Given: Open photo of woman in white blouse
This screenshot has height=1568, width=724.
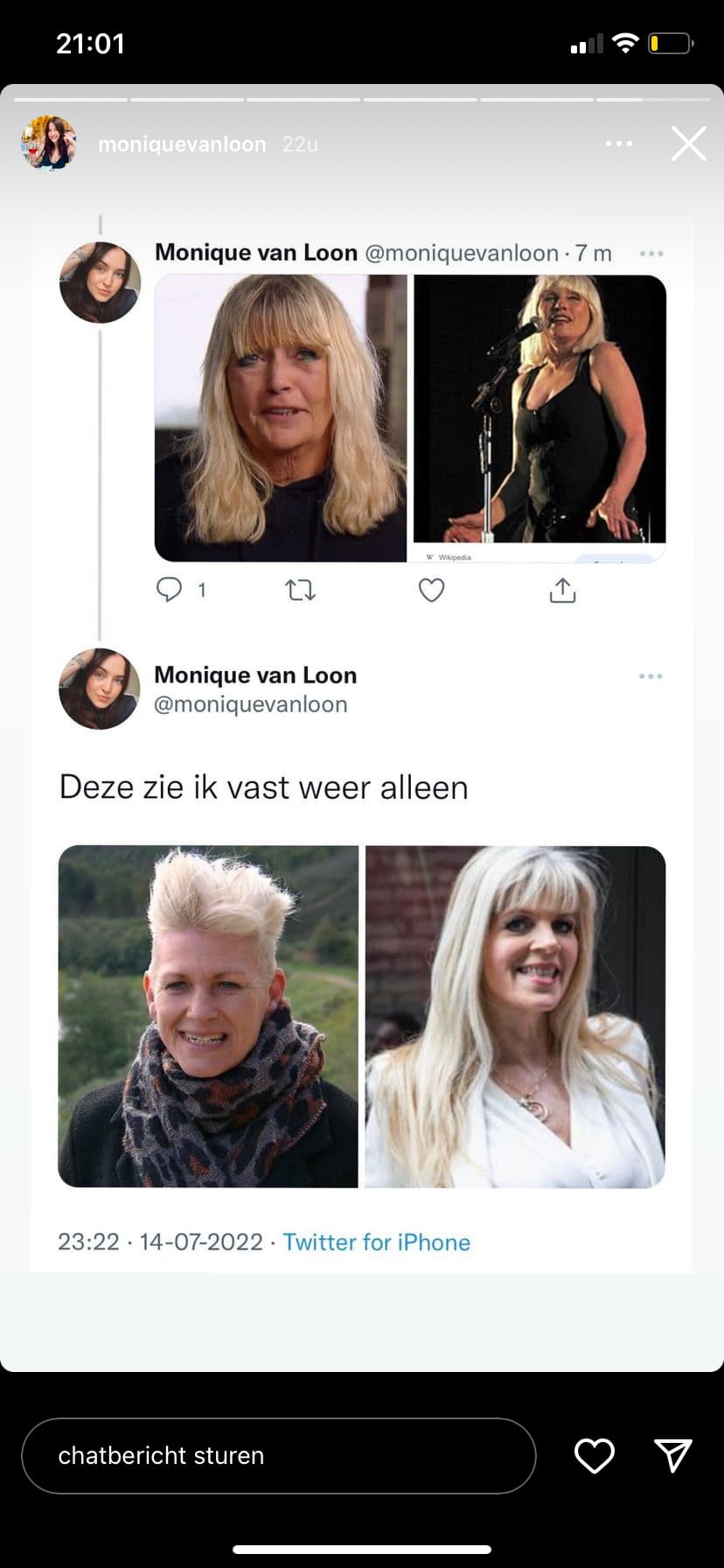Looking at the screenshot, I should point(515,1016).
